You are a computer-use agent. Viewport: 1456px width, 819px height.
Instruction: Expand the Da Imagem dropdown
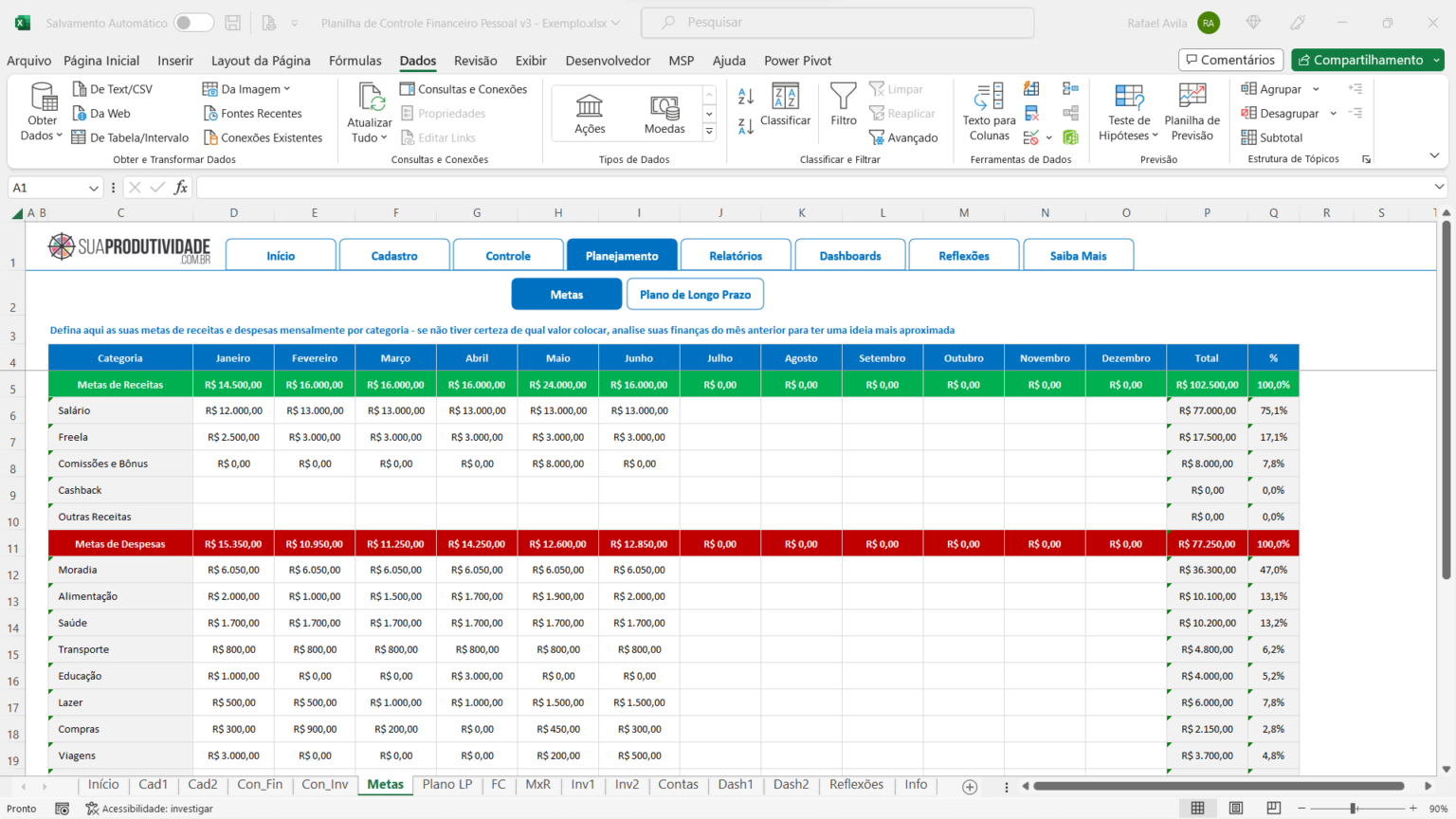(287, 89)
